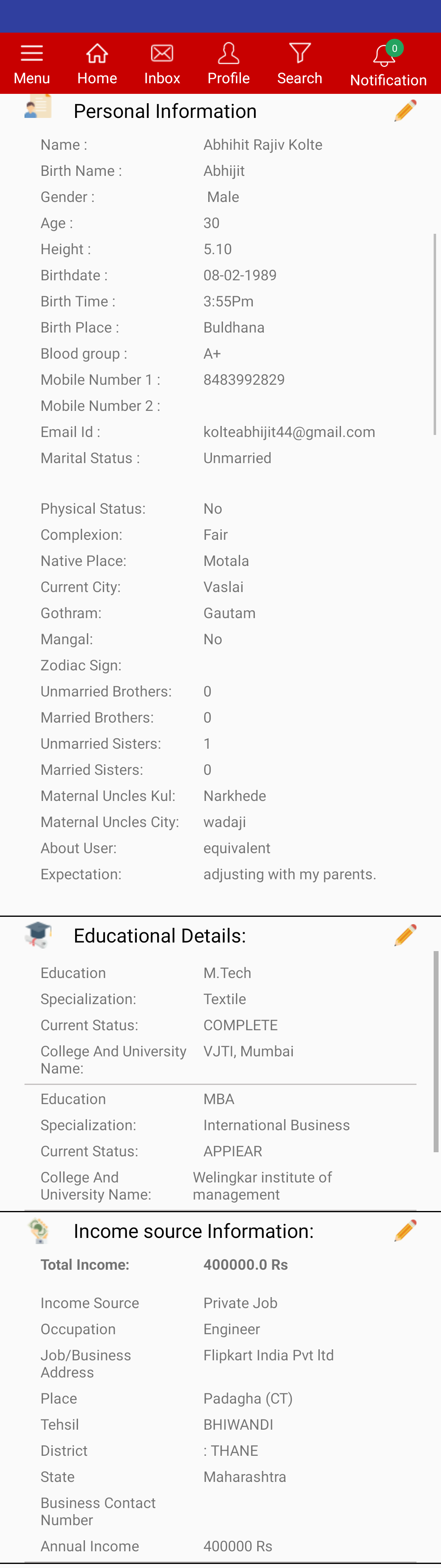441x1568 pixels.
Task: Click the Educational Details section scrollbar
Action: click(x=436, y=1051)
